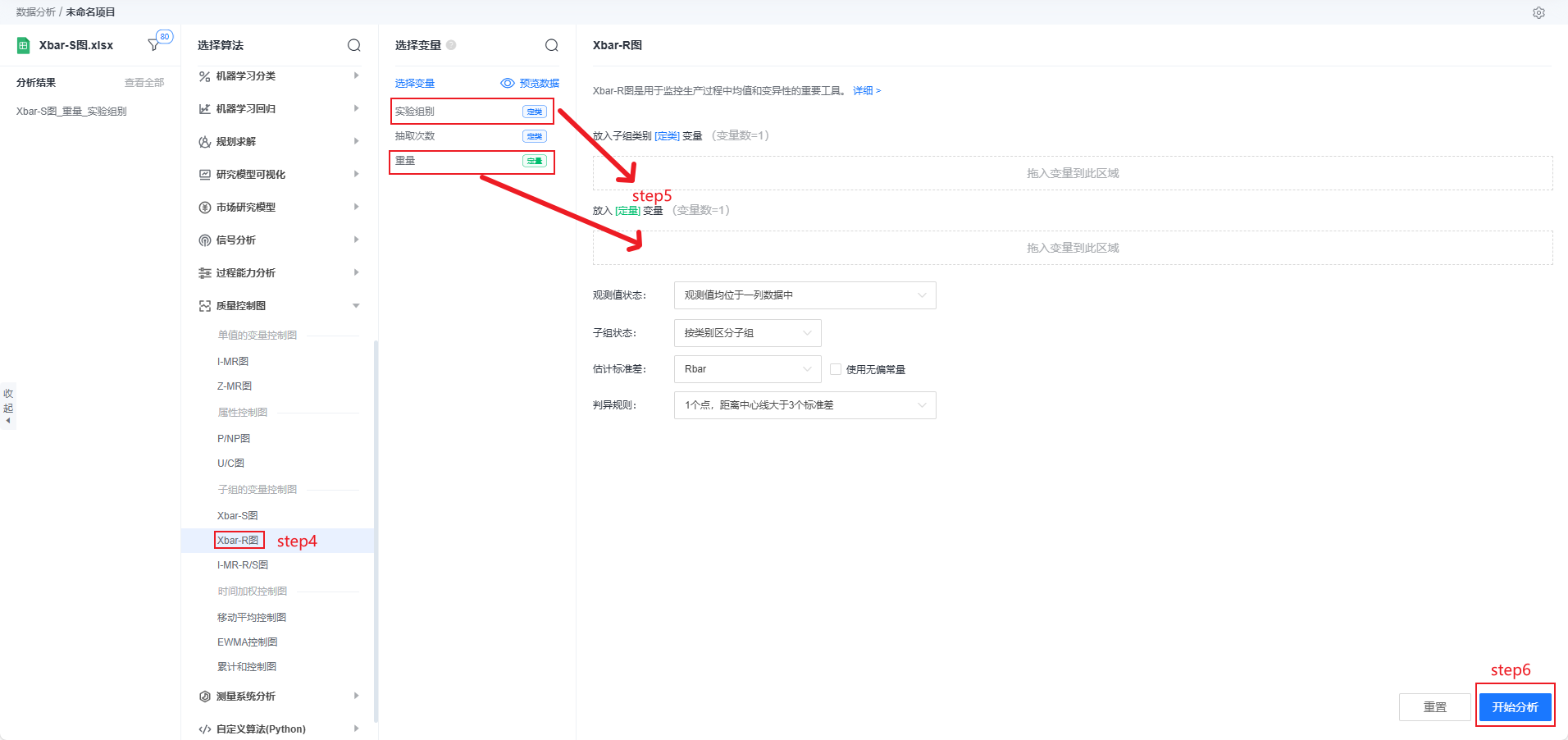
Task: Enable the 使用无偏常量 checkbox
Action: [836, 369]
